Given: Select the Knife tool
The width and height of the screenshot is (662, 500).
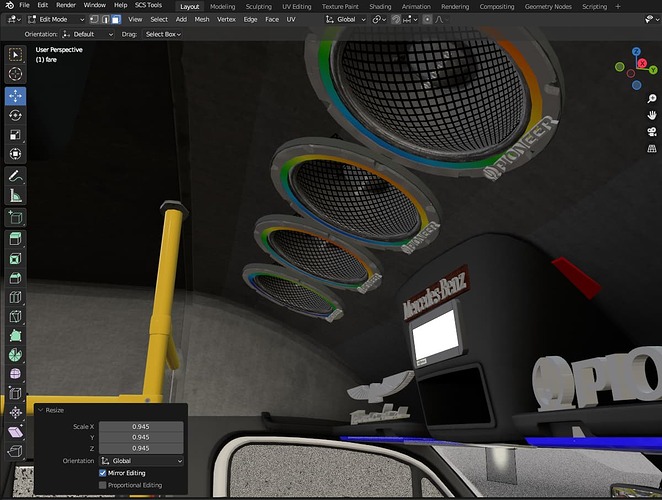Looking at the screenshot, I should pos(16,316).
